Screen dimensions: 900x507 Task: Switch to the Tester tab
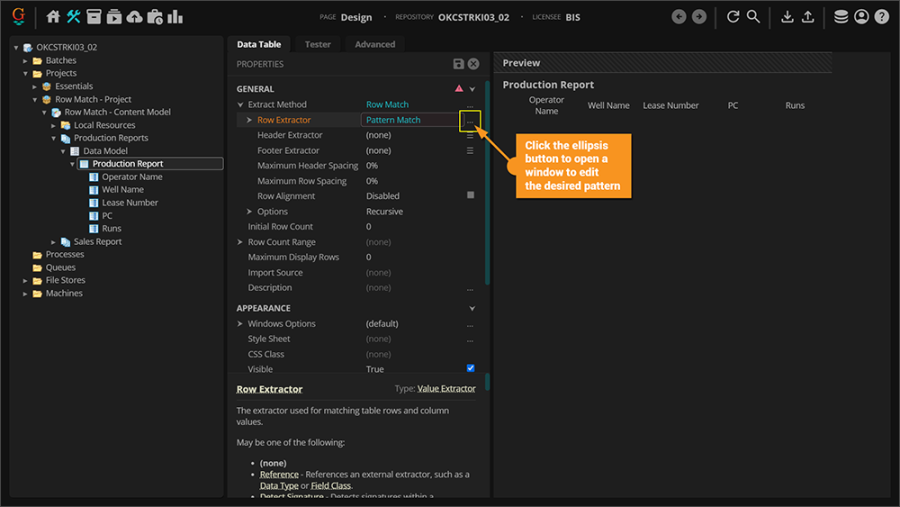pyautogui.click(x=318, y=44)
